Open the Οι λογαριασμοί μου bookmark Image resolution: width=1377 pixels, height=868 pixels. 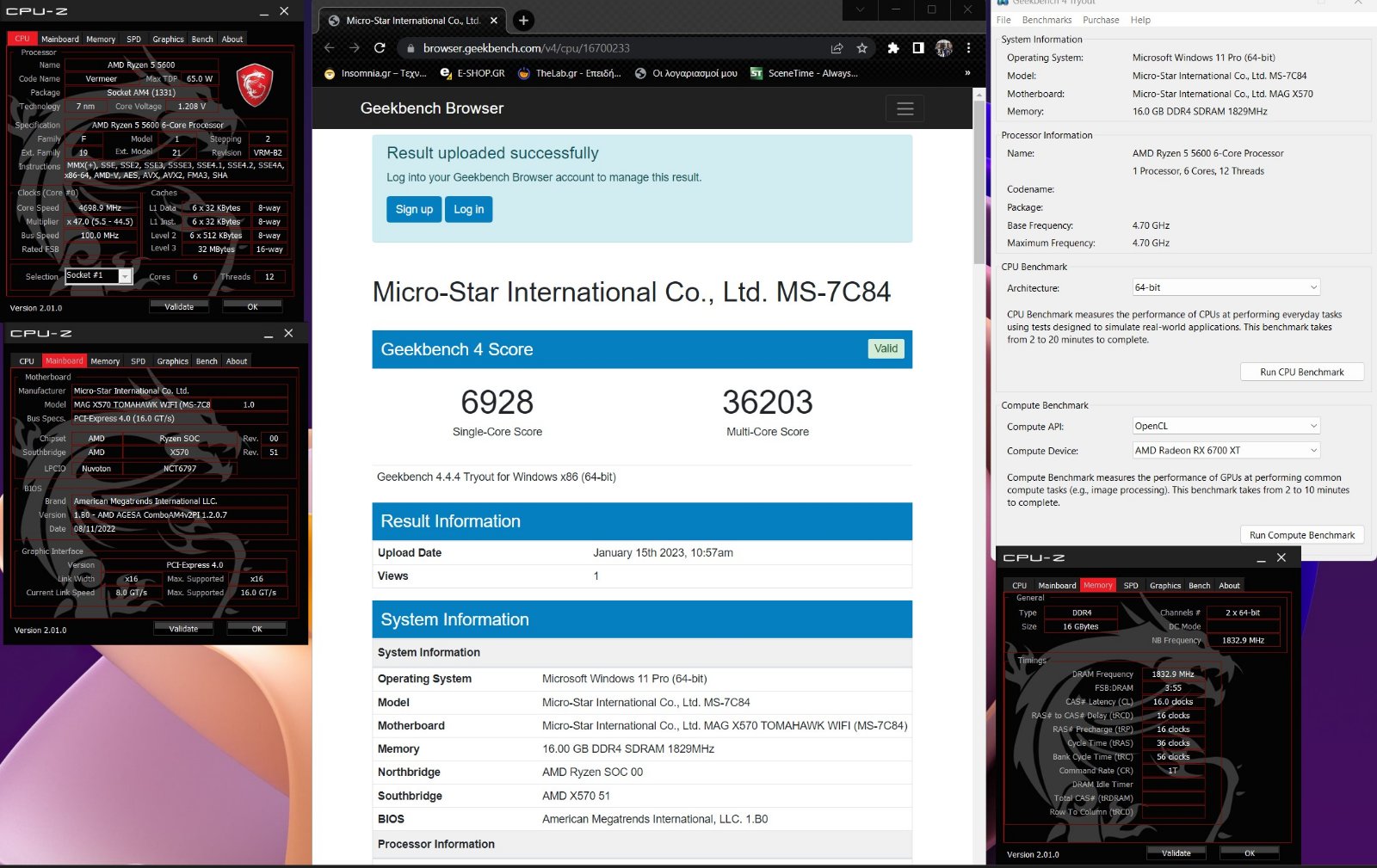point(687,73)
